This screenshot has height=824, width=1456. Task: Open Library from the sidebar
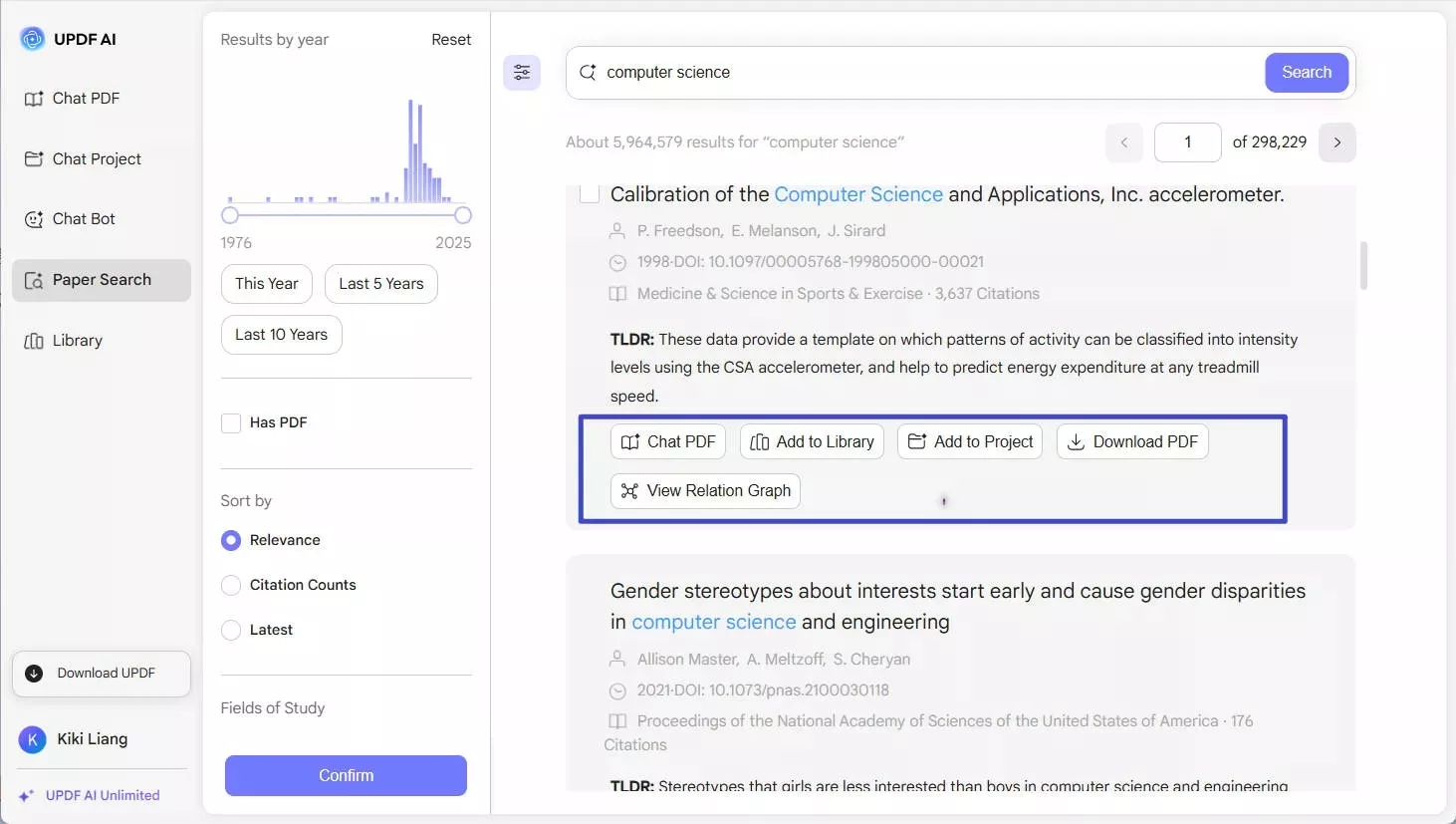pos(77,341)
